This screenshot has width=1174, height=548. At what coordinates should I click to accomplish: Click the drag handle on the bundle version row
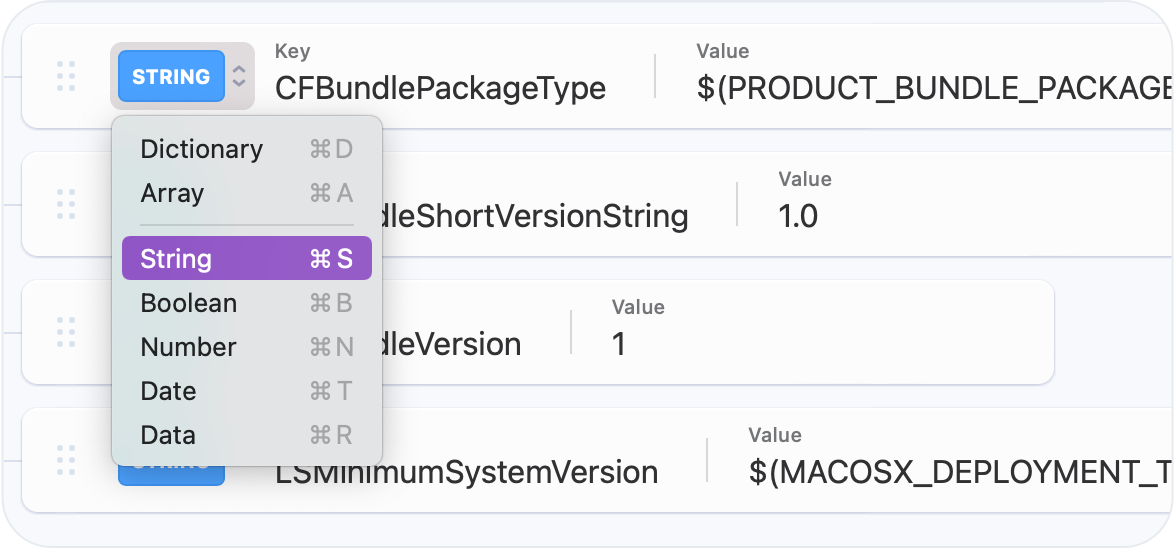tap(66, 332)
